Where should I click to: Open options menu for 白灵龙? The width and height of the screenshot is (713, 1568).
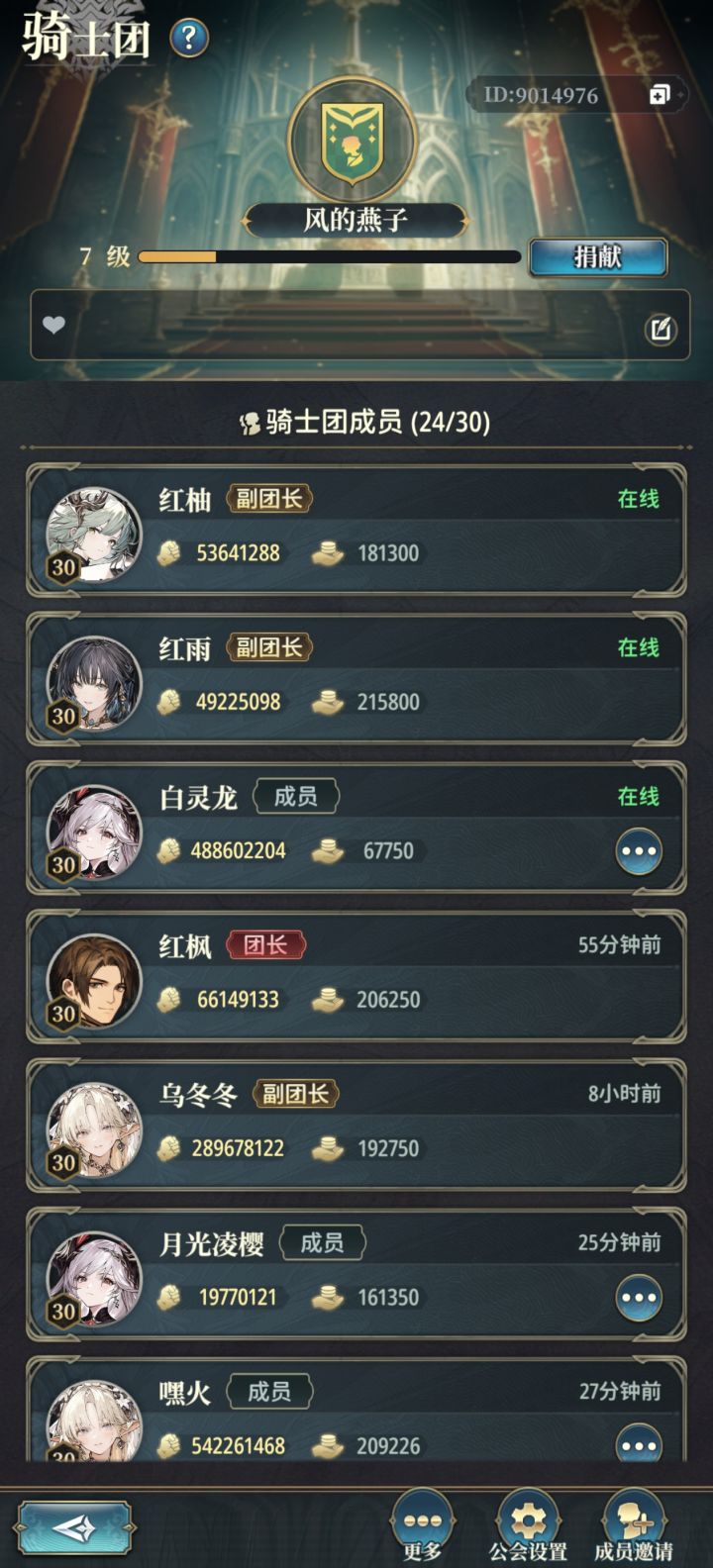tap(639, 851)
